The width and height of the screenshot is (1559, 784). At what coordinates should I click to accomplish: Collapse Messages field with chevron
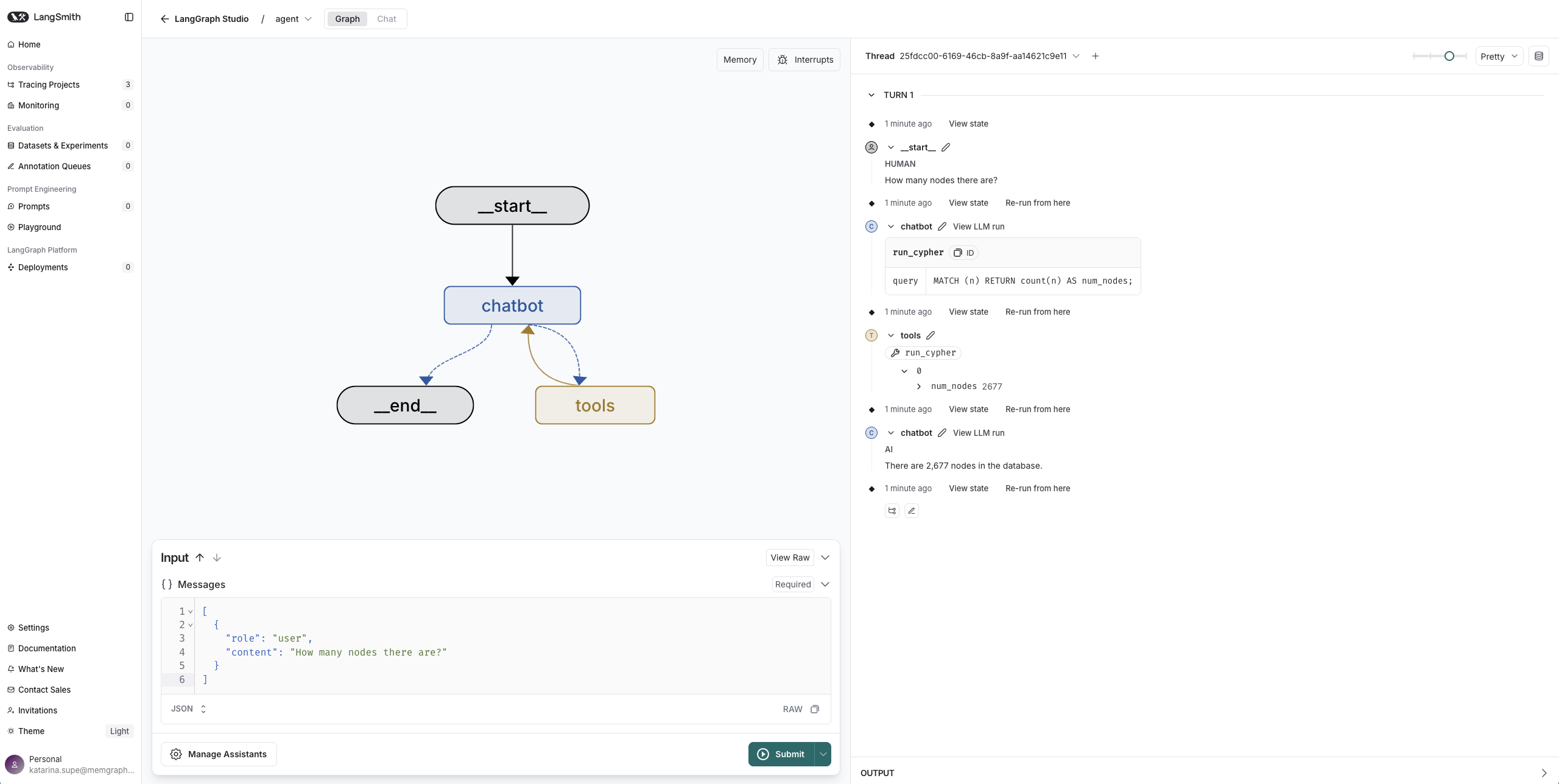point(825,584)
